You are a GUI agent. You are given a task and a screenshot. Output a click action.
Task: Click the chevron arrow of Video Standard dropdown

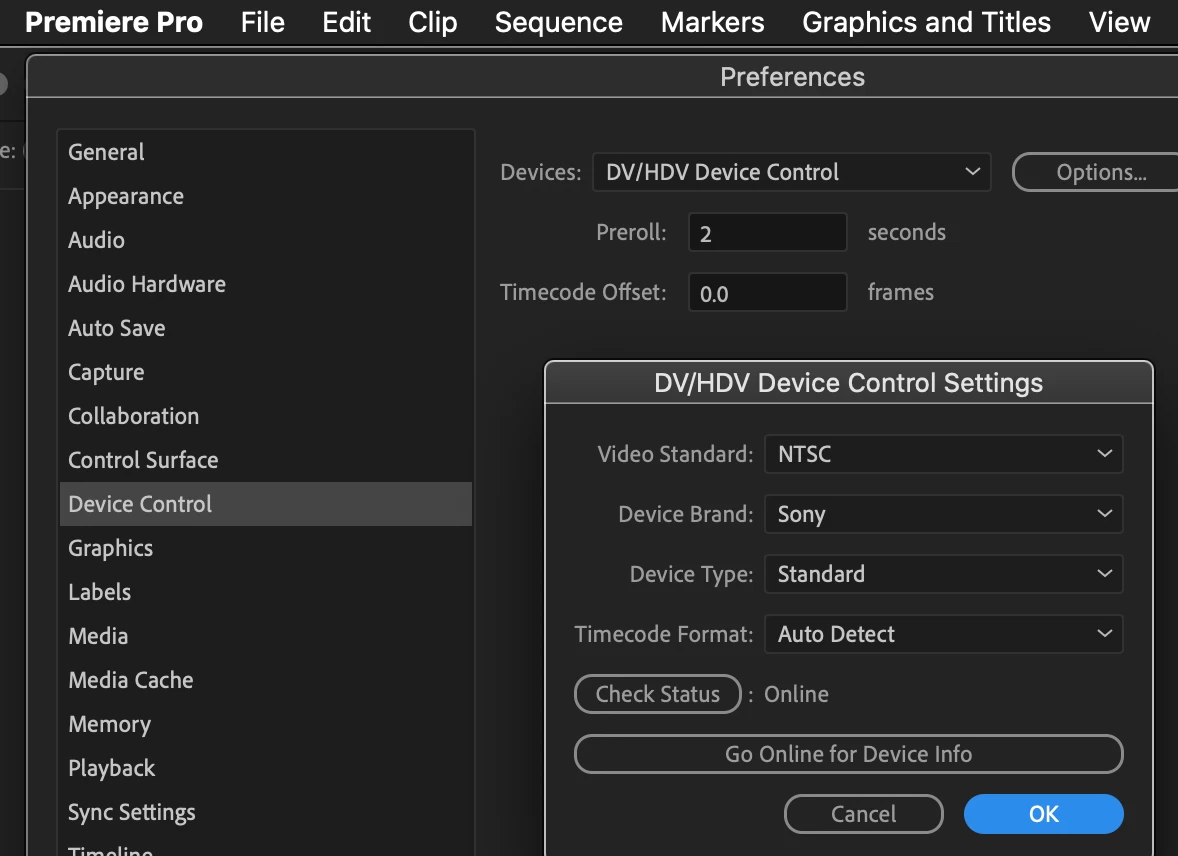1104,453
